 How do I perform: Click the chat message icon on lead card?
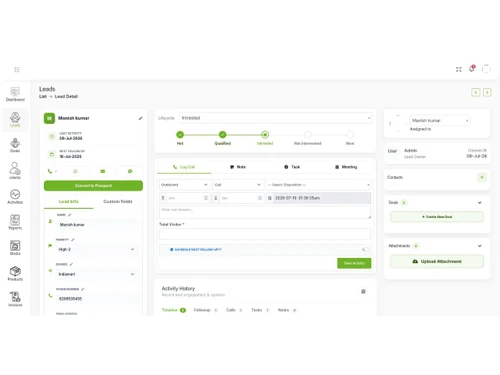click(x=130, y=171)
